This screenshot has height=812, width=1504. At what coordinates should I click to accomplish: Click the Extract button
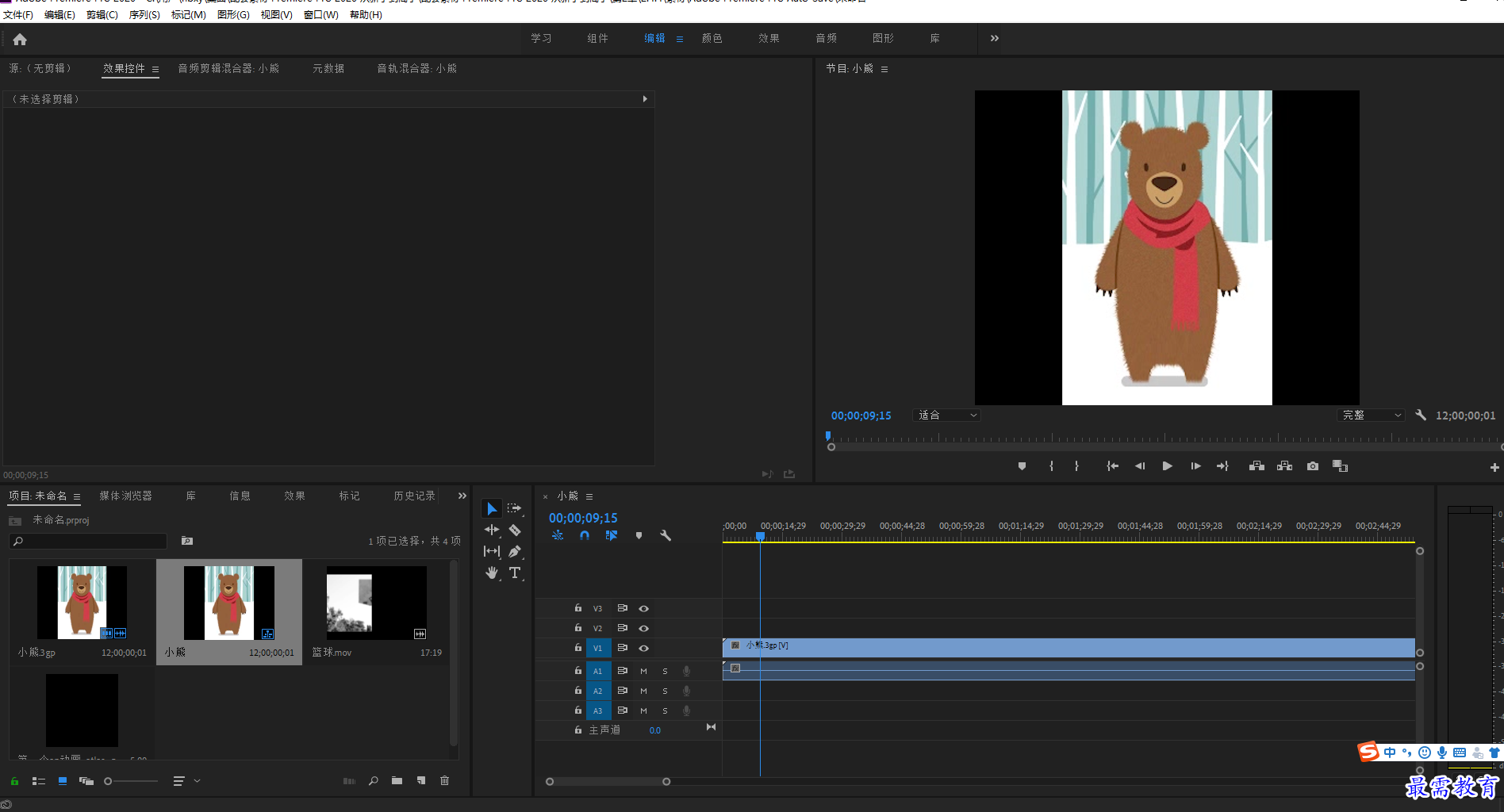coord(1285,466)
